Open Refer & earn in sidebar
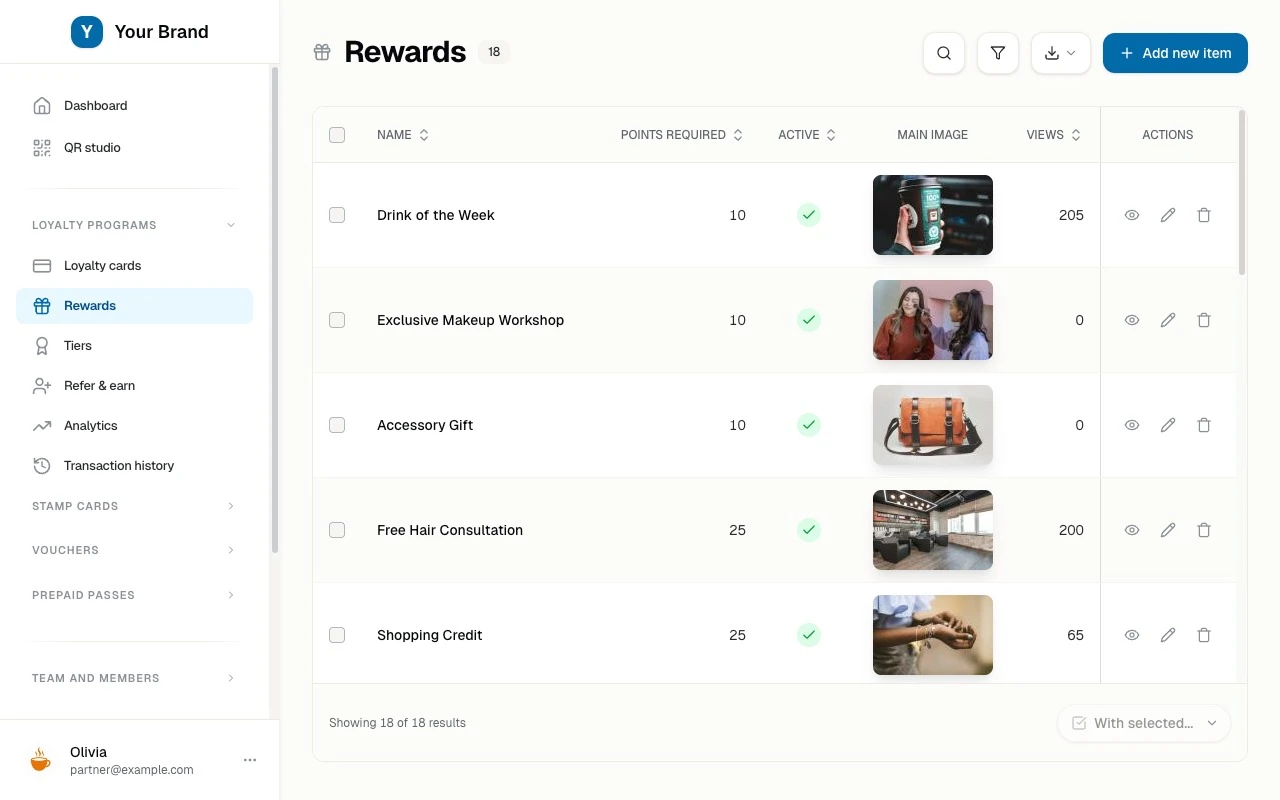This screenshot has width=1280, height=800. click(135, 386)
